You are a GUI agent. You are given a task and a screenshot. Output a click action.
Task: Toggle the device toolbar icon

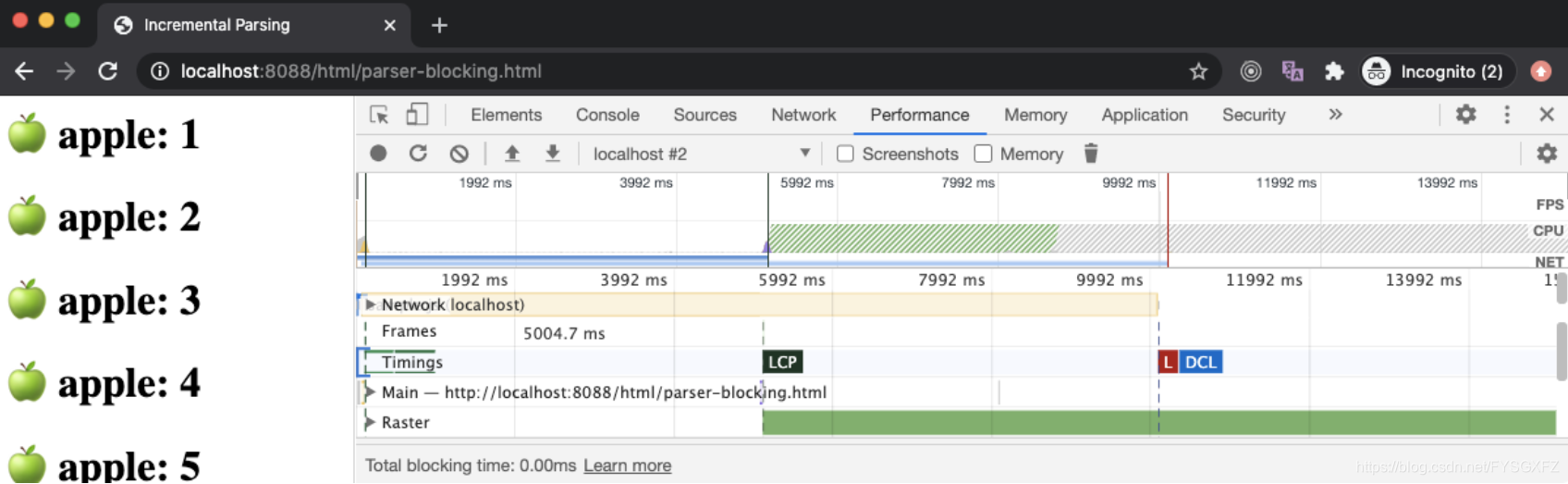pos(417,115)
